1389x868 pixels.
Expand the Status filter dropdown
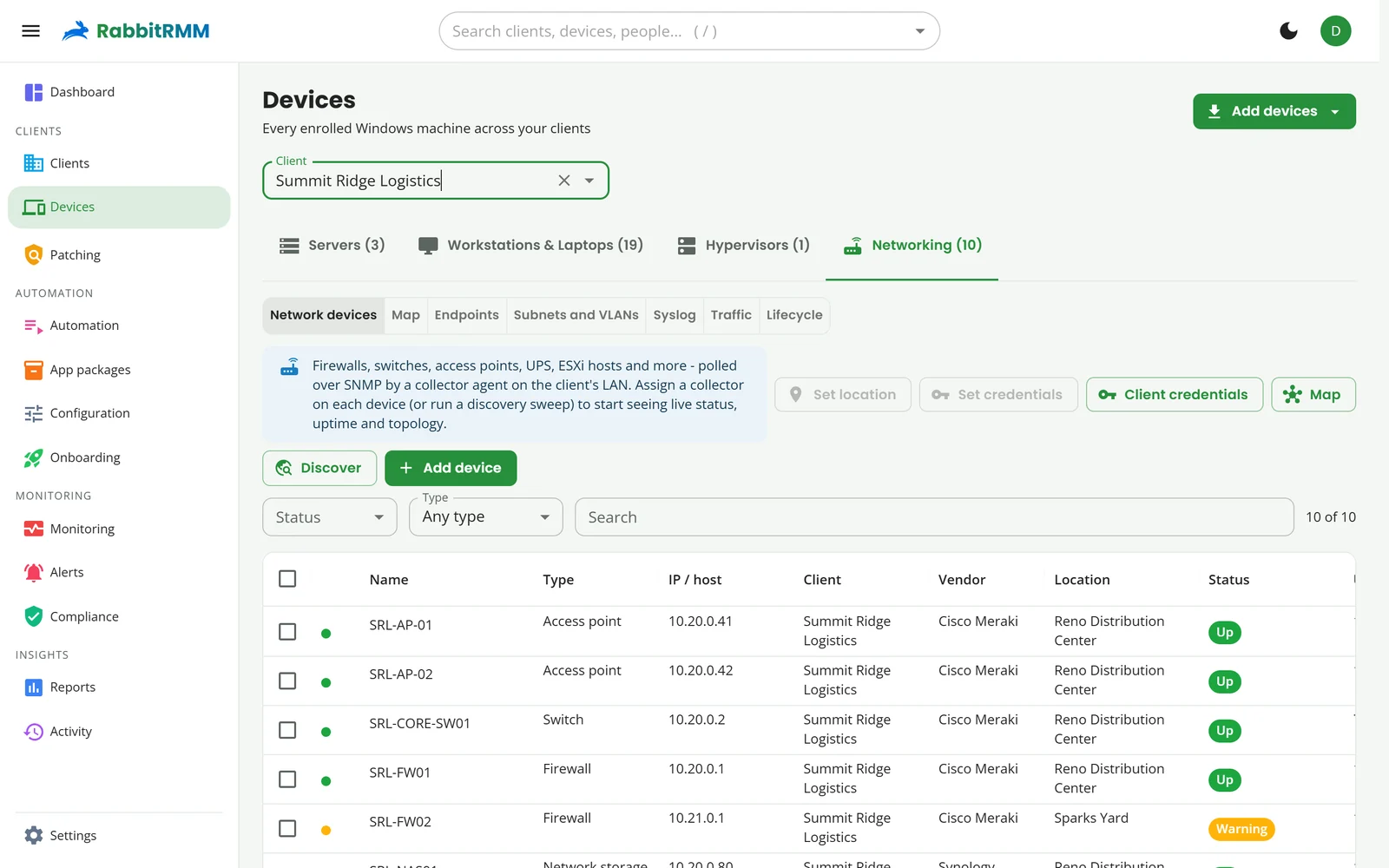pyautogui.click(x=330, y=517)
